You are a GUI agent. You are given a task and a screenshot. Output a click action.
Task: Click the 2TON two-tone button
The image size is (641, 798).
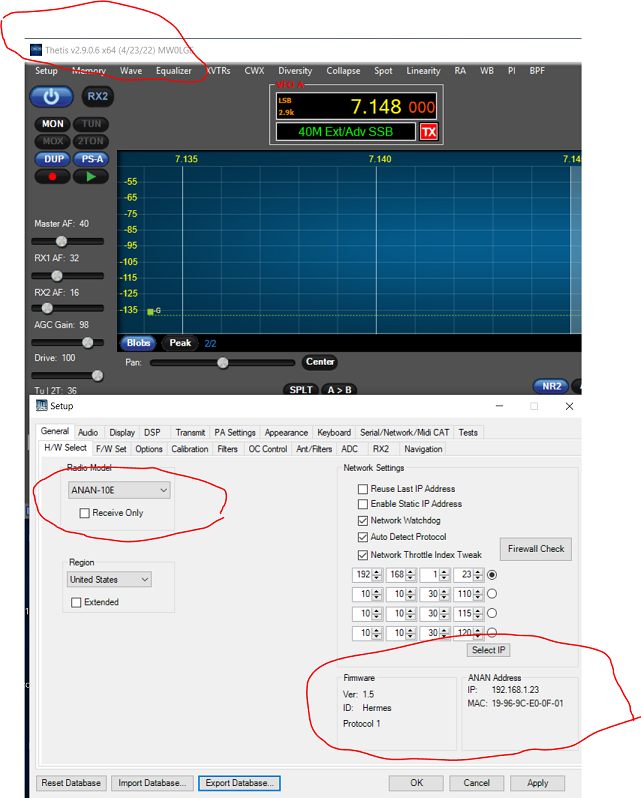point(91,141)
